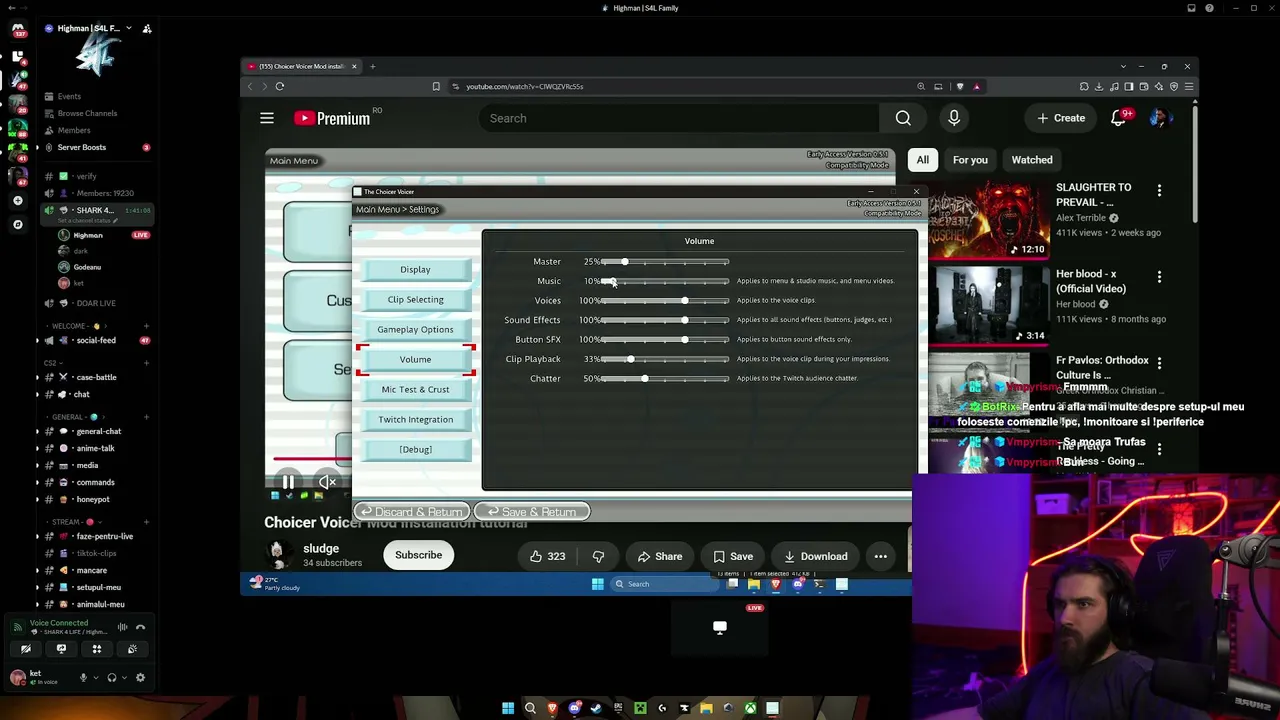The height and width of the screenshot is (720, 1280).
Task: Open YouTube notifications bell
Action: (1119, 118)
